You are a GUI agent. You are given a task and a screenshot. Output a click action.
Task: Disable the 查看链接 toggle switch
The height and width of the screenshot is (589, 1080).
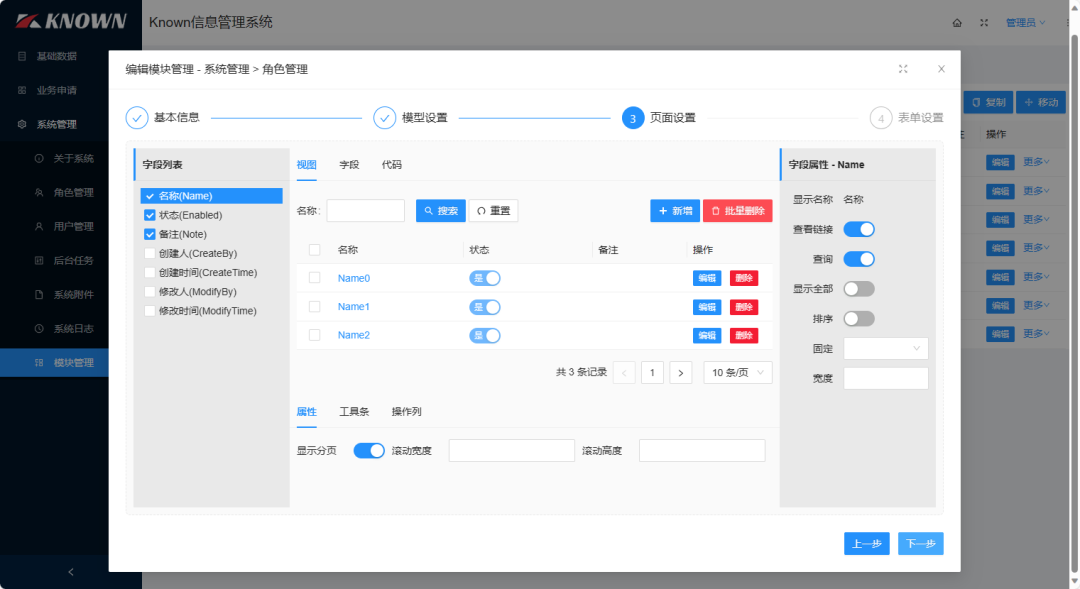[x=859, y=229]
